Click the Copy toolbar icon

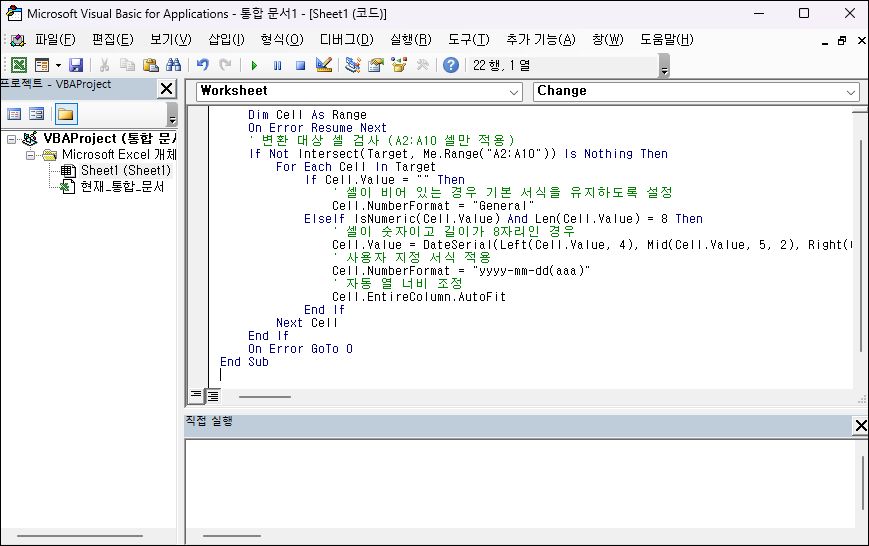coord(127,65)
